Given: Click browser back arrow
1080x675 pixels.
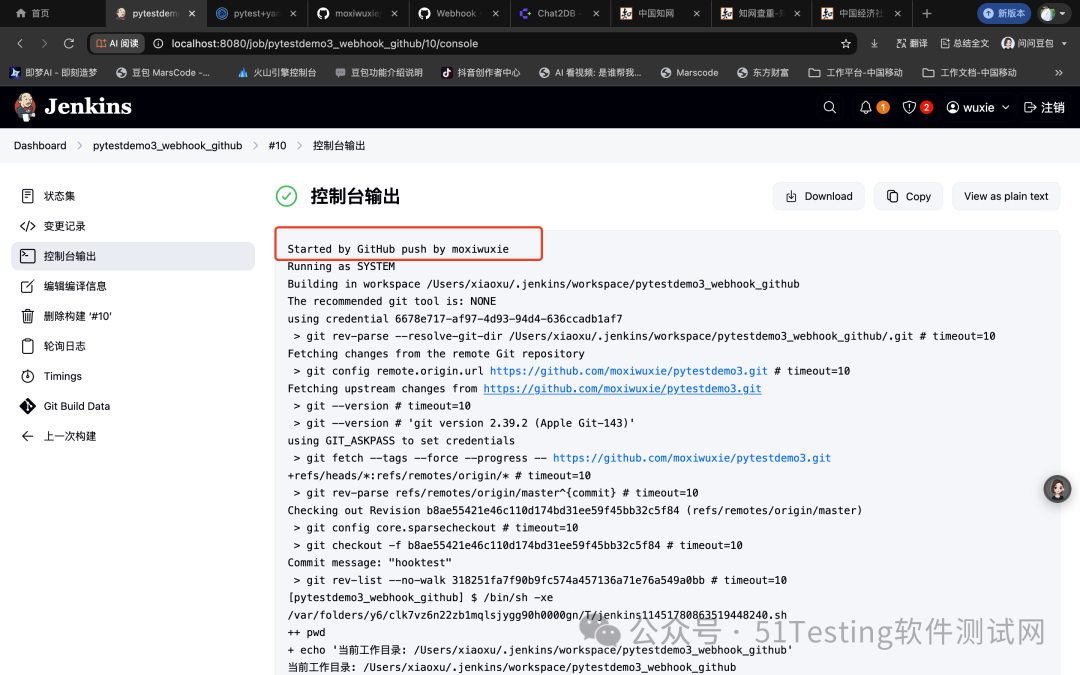Looking at the screenshot, I should click(20, 43).
